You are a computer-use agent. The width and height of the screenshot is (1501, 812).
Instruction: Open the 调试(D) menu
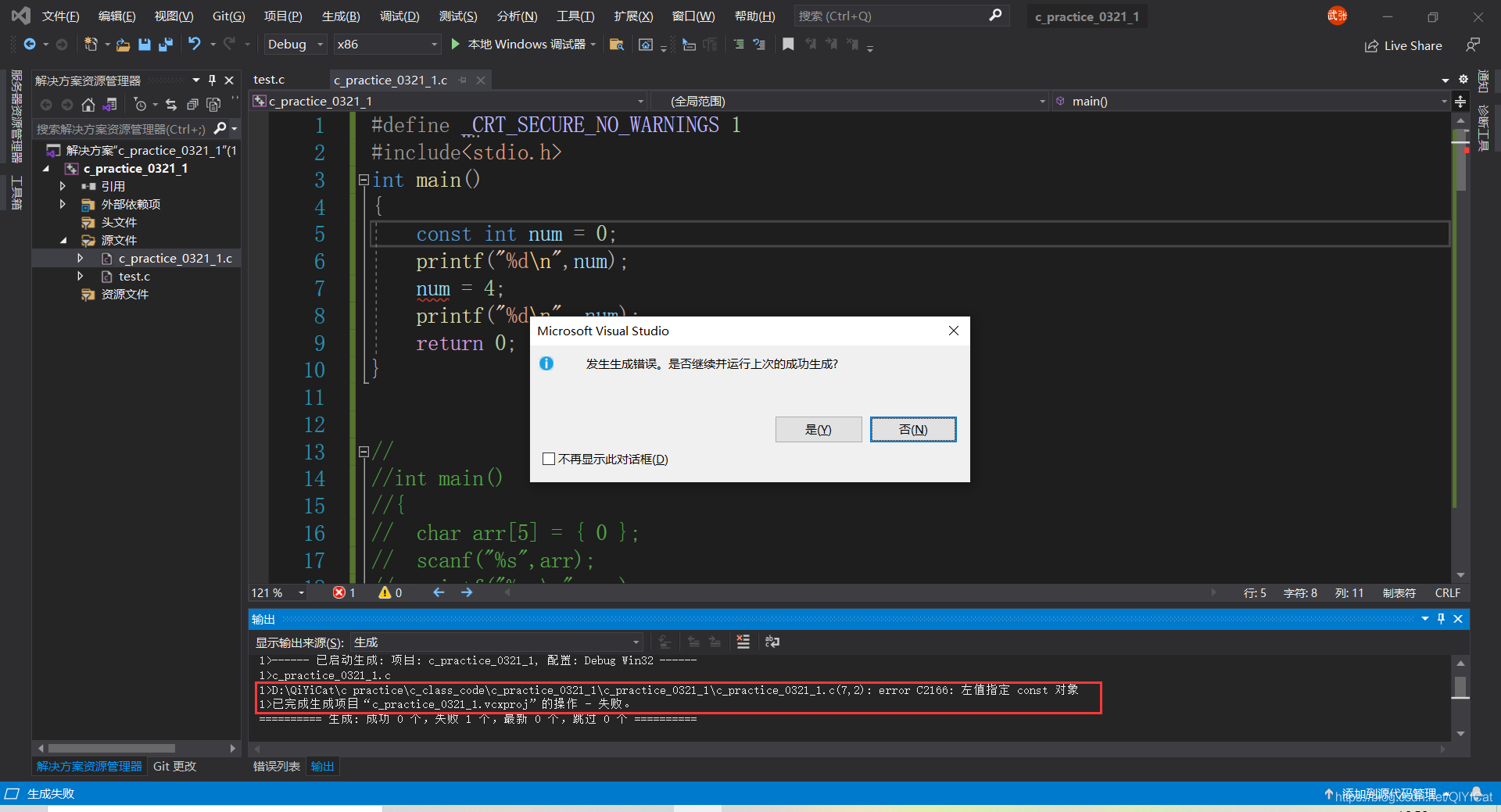pos(399,16)
